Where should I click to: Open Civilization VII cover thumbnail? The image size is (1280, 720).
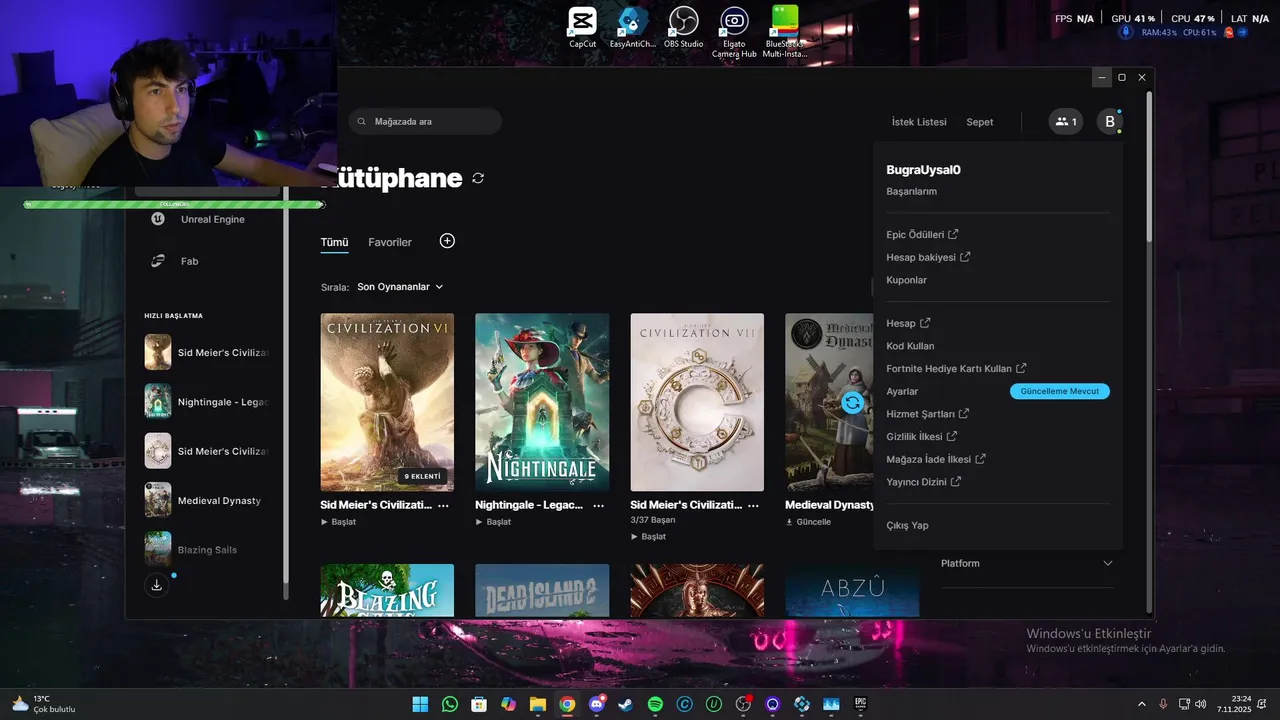(x=697, y=402)
